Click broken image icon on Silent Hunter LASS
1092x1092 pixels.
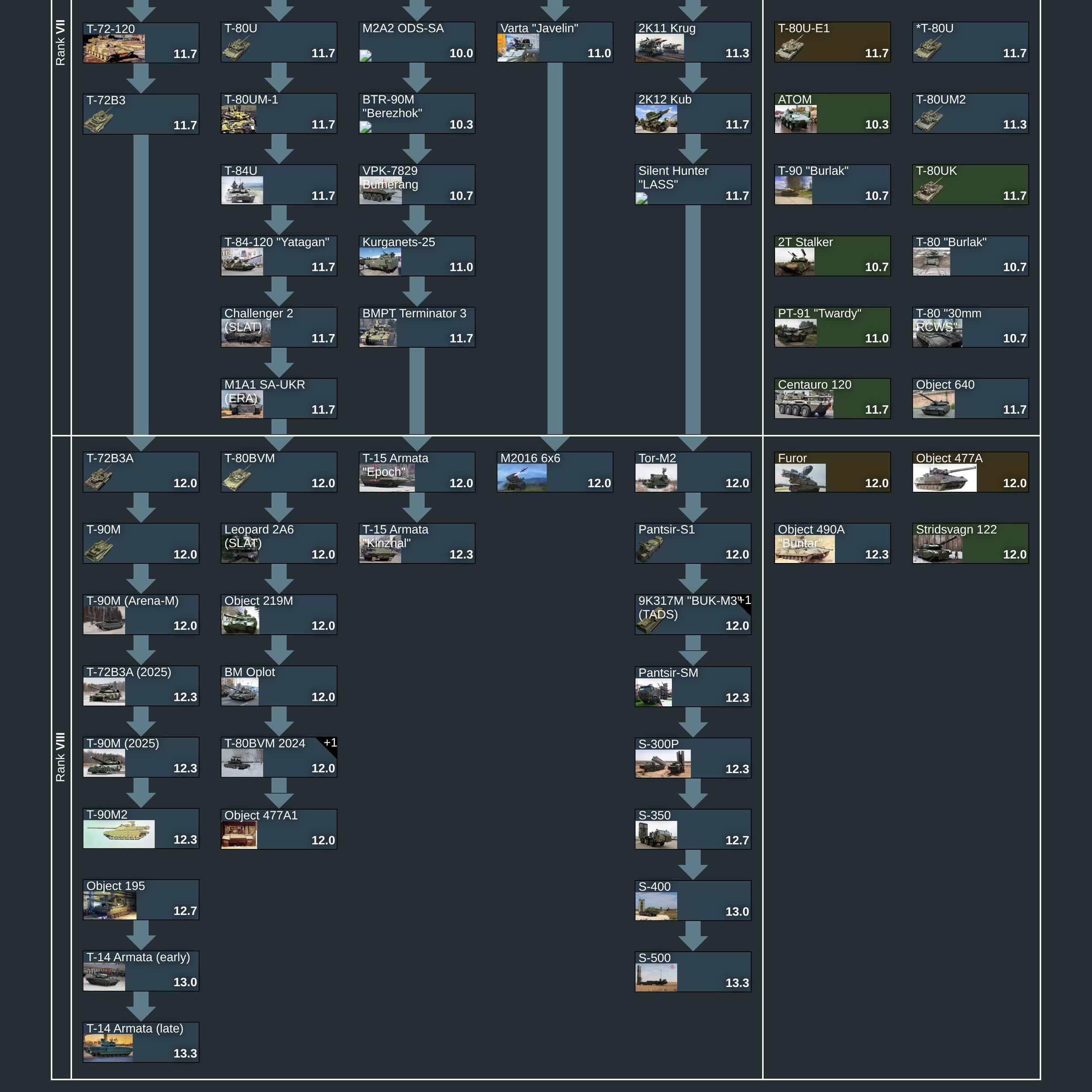tap(642, 198)
